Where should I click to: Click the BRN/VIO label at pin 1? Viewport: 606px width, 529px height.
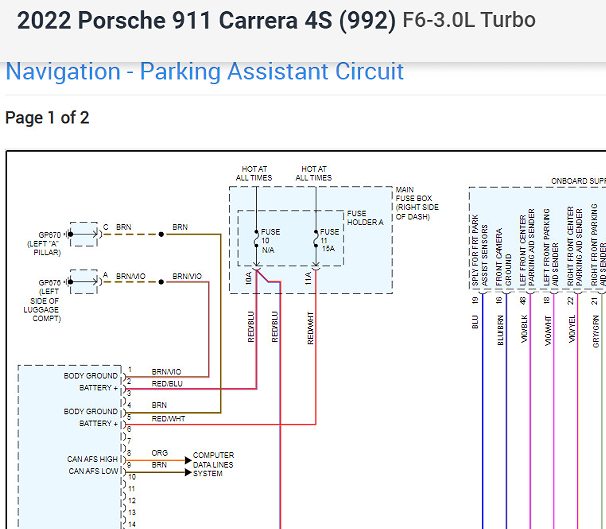166,372
